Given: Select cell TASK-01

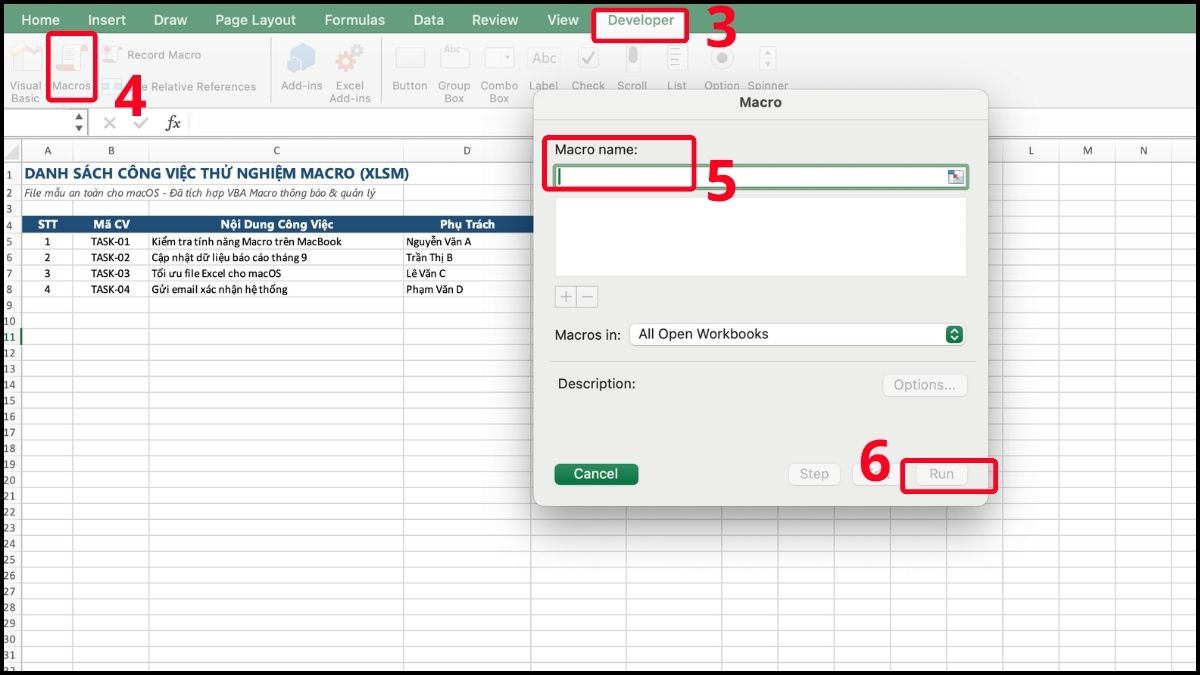Looking at the screenshot, I should coord(111,241).
